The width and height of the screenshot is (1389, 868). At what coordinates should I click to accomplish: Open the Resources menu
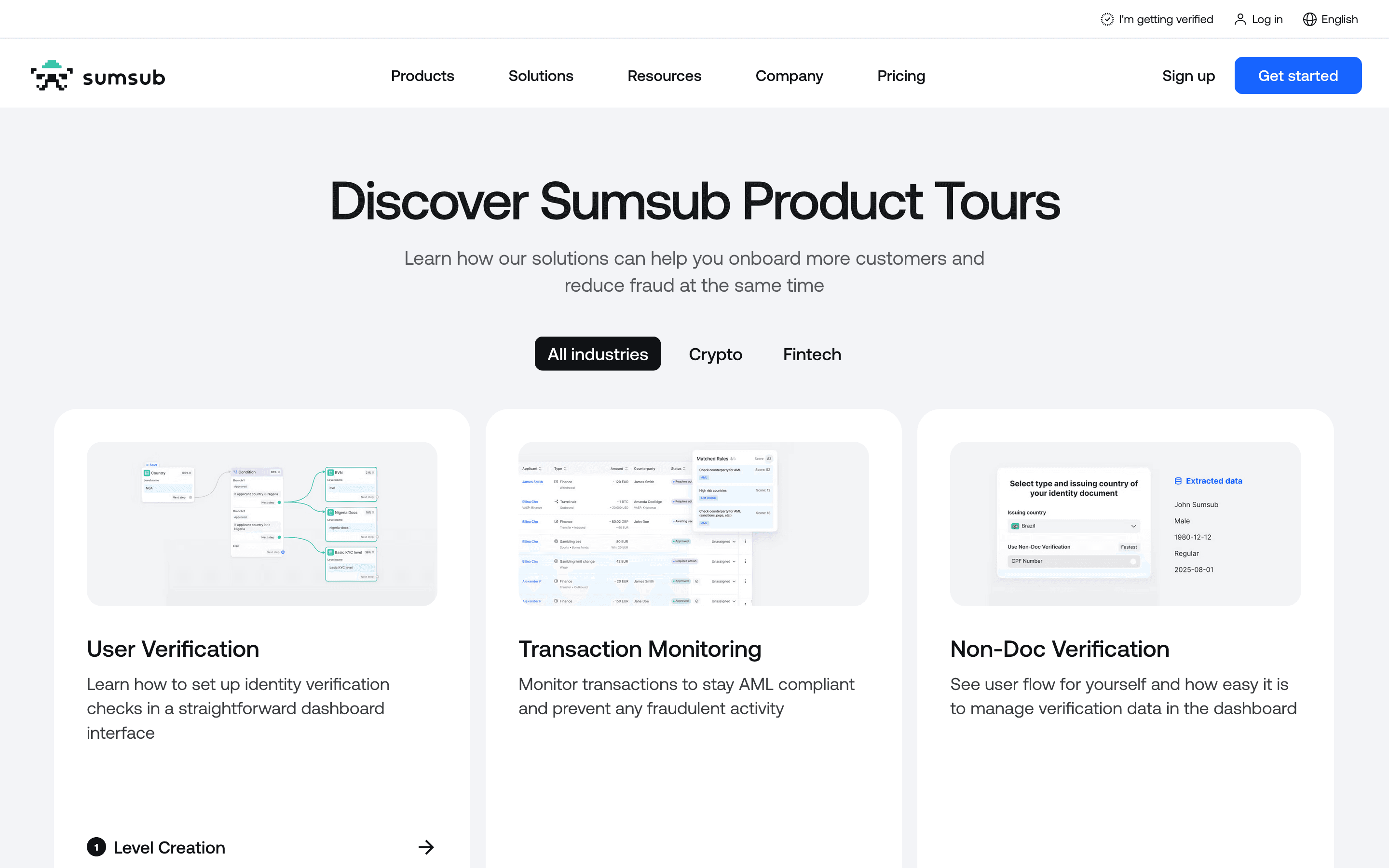664,76
